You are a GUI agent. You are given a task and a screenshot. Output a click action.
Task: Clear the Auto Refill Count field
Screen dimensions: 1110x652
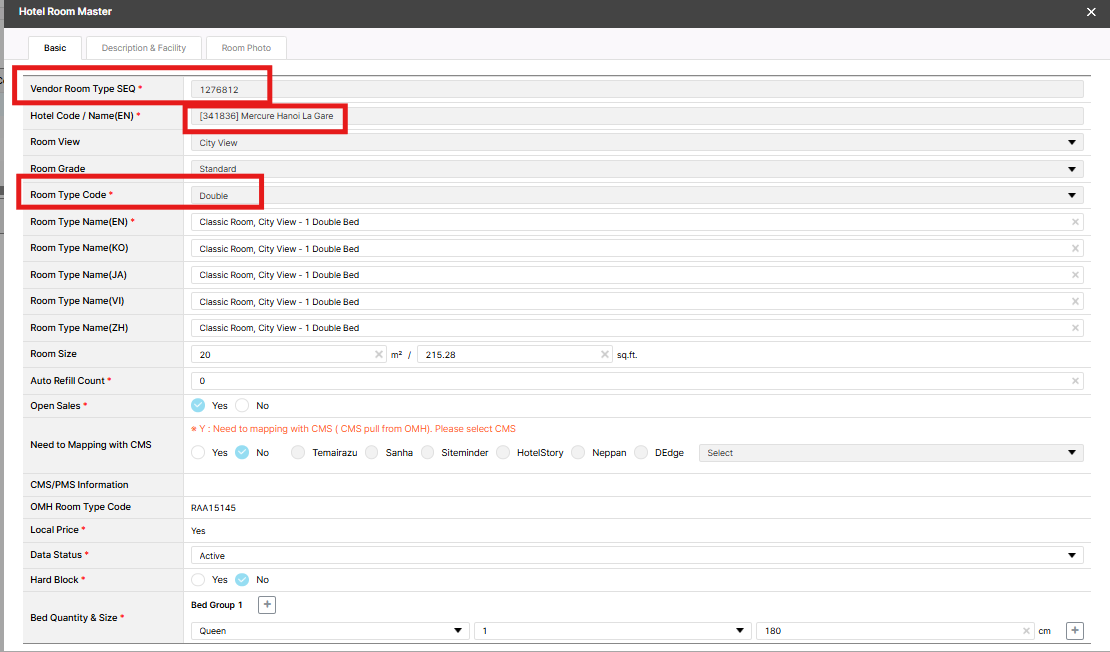point(1075,381)
